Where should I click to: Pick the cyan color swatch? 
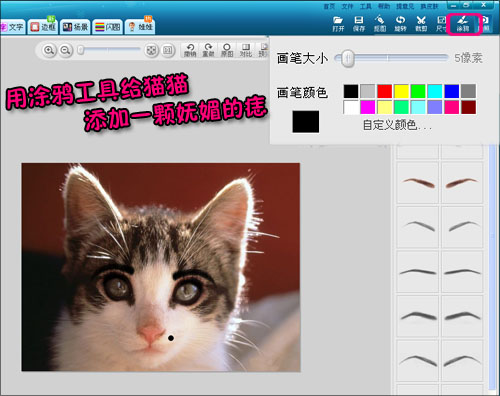point(435,91)
